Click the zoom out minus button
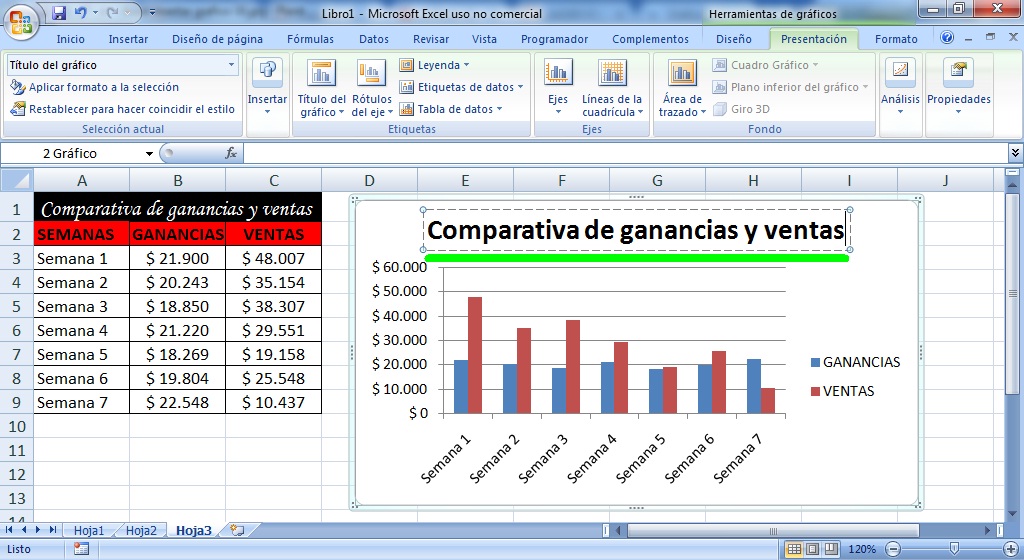This screenshot has height=560, width=1024. point(893,549)
